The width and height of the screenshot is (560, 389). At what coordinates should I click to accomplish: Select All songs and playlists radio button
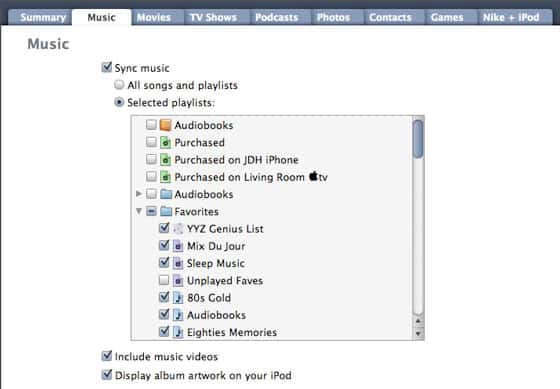pos(119,85)
